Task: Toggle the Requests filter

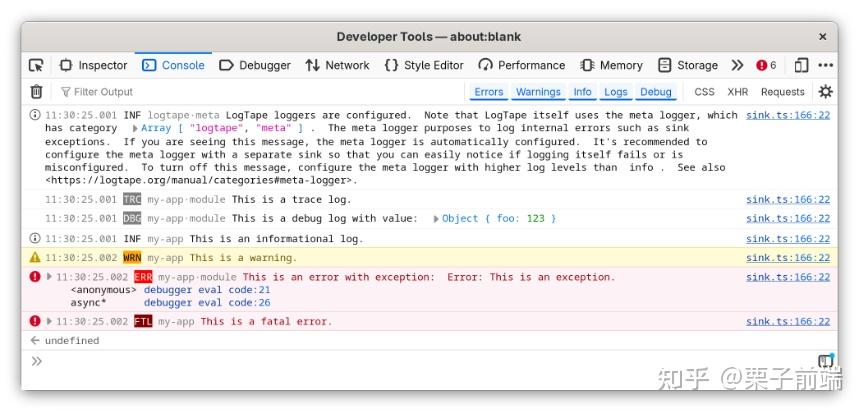Action: pyautogui.click(x=782, y=92)
